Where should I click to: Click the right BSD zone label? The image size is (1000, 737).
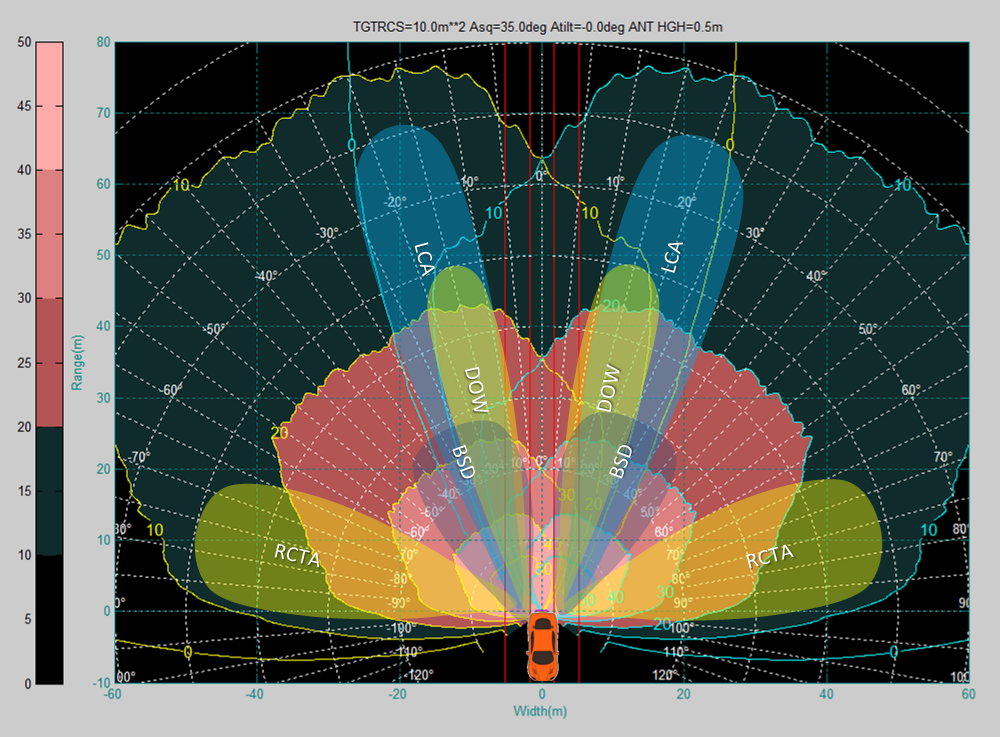pos(622,459)
